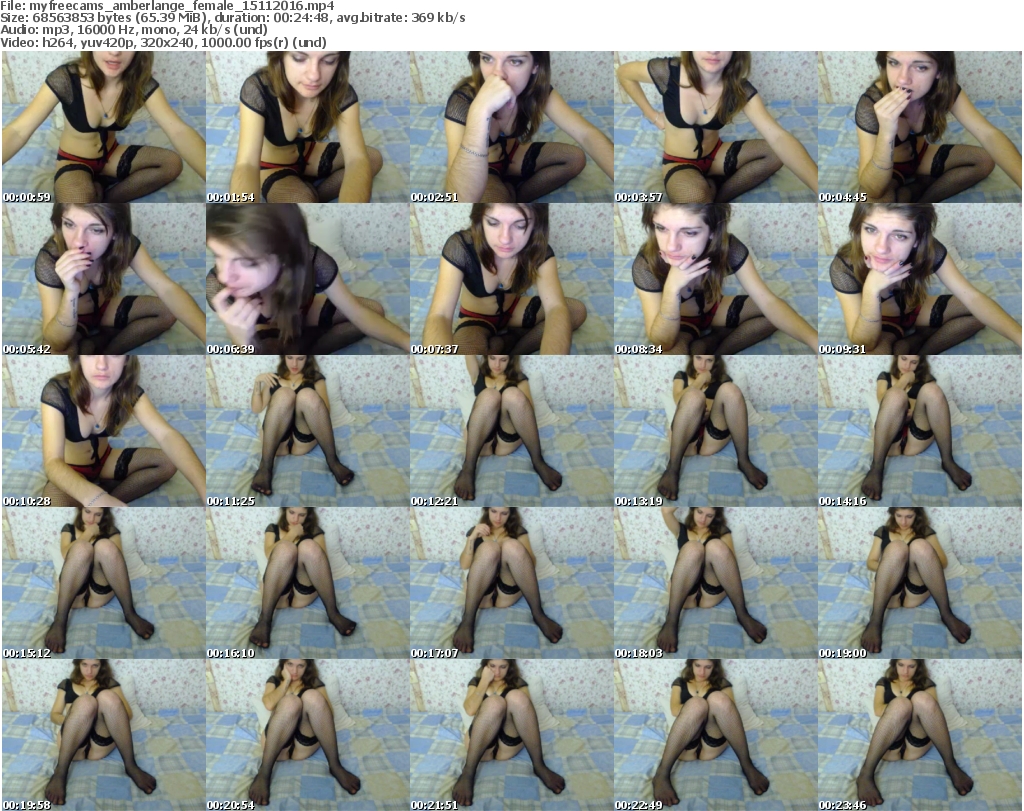Open the frame at 00:09:31
The height and width of the screenshot is (811, 1024).
(x=920, y=279)
